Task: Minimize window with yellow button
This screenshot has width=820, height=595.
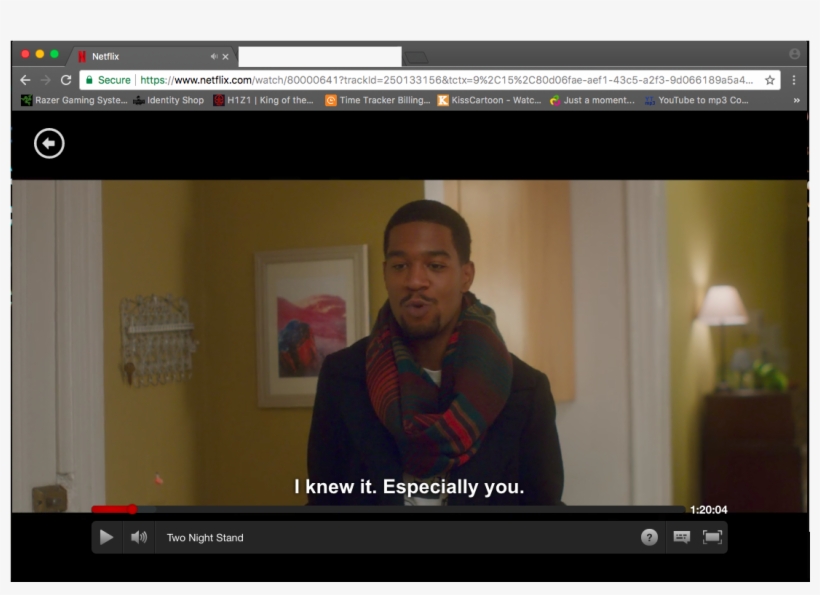Action: [40, 54]
